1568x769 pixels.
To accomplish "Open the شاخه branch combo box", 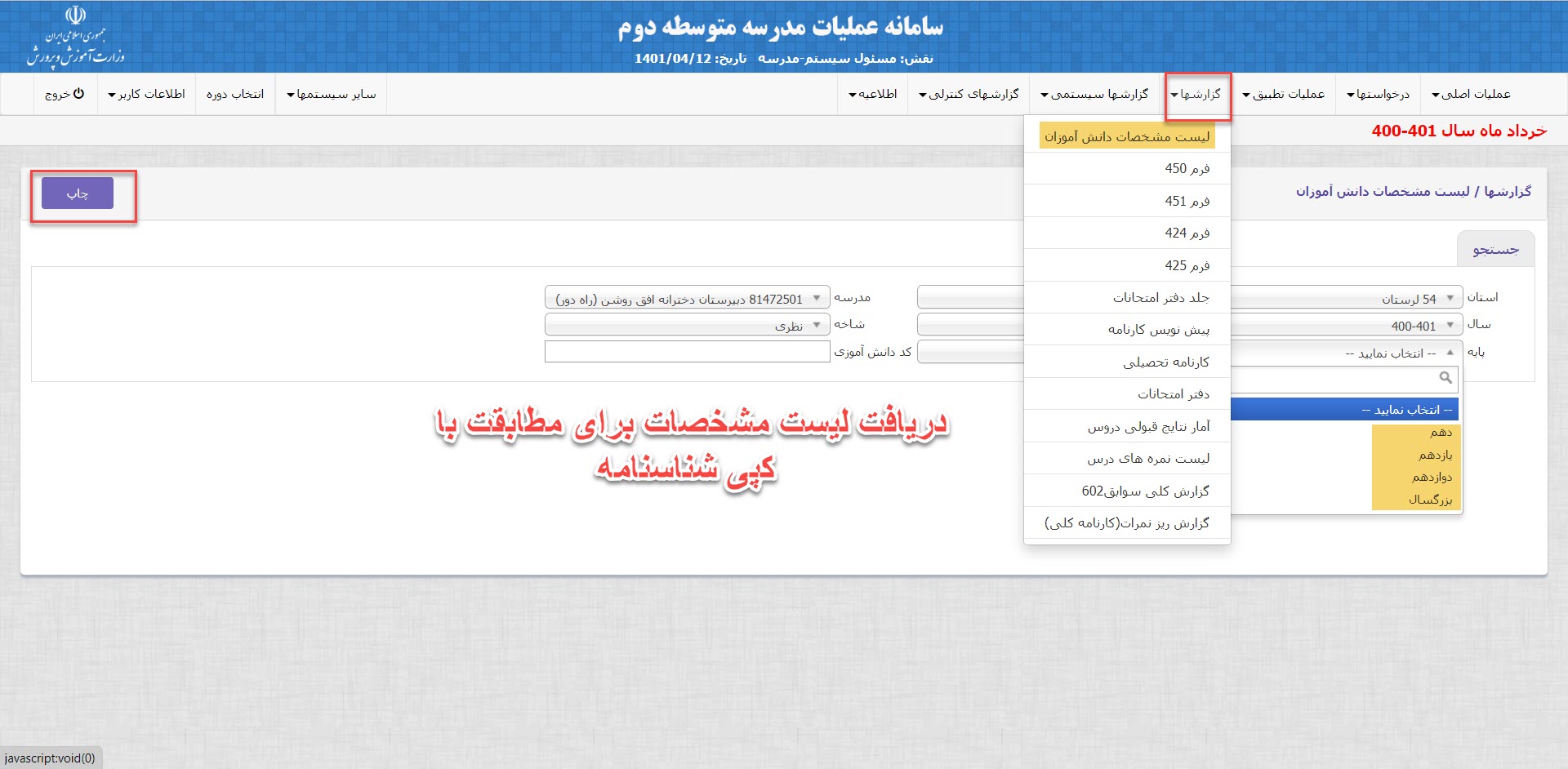I will [x=687, y=326].
